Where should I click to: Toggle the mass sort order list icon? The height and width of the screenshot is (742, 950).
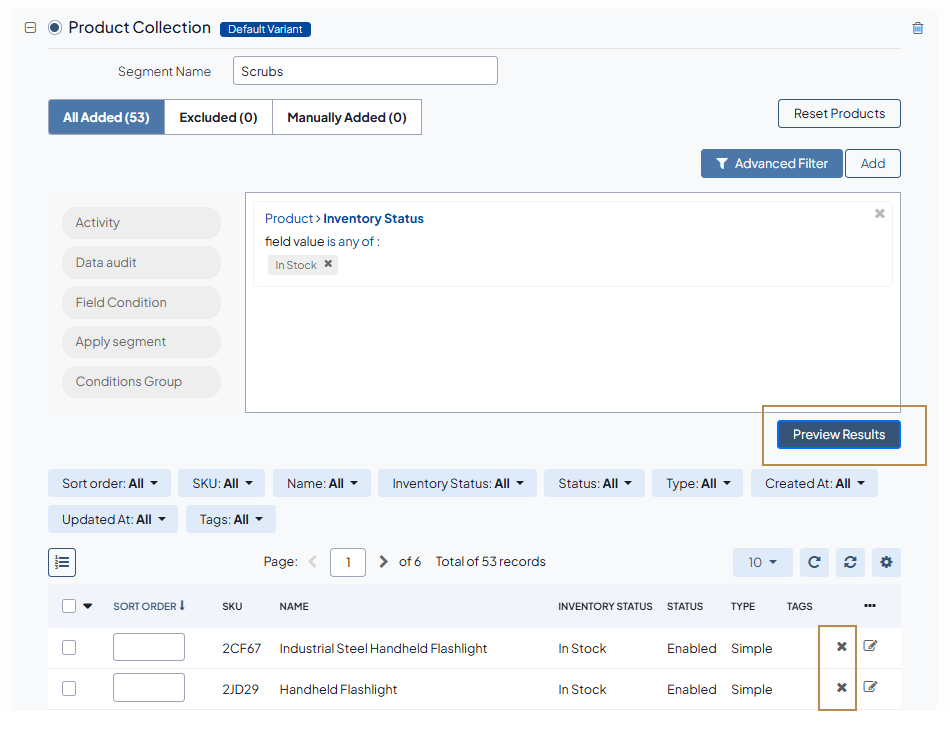click(62, 562)
